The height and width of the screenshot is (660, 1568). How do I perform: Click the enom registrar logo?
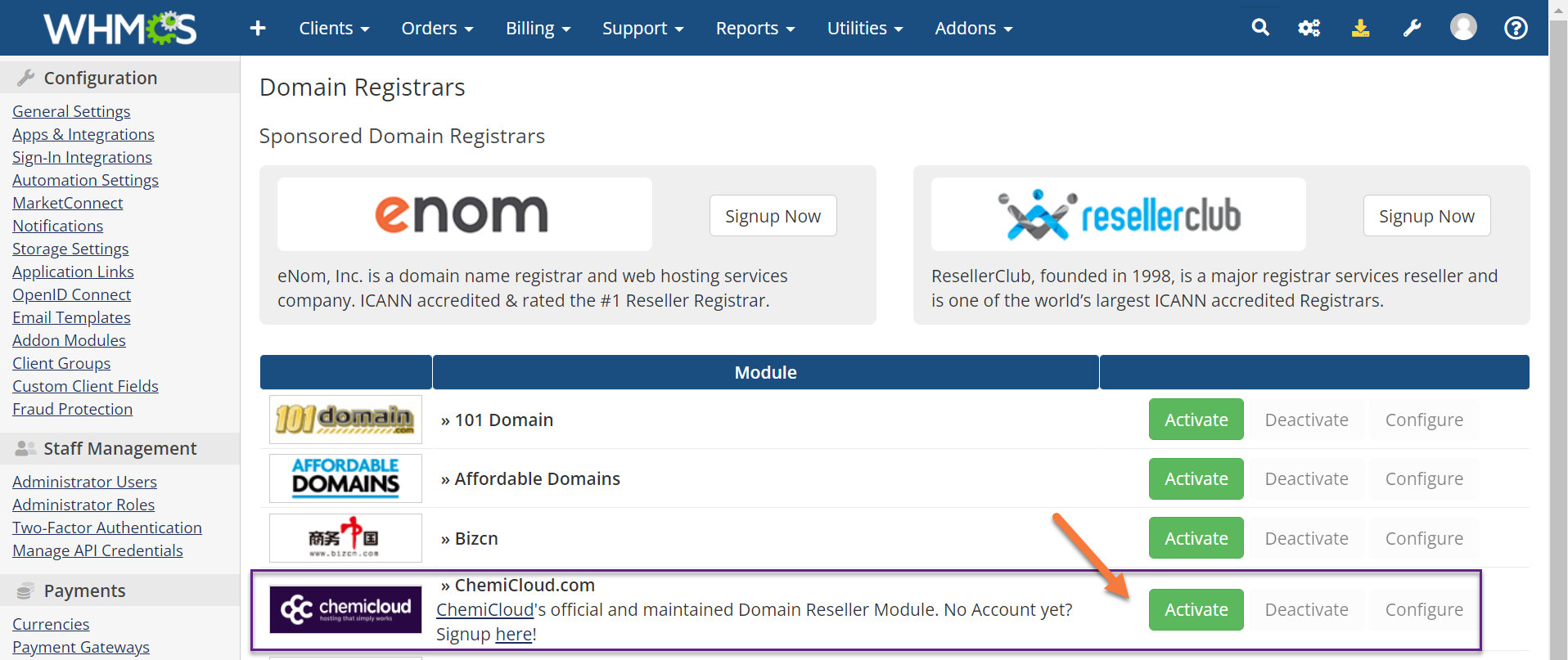coord(463,213)
